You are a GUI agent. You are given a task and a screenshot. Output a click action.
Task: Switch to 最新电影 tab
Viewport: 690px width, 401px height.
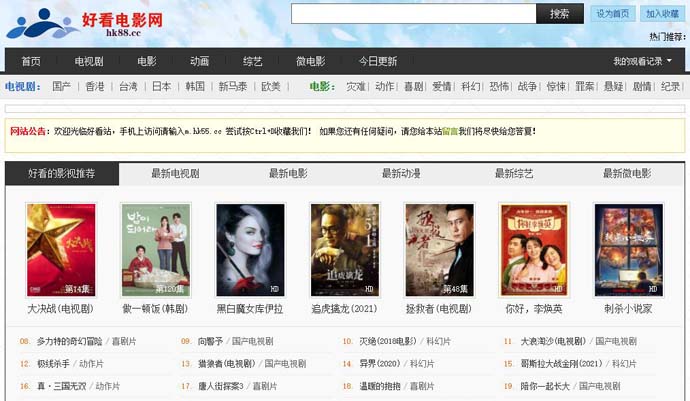[x=288, y=173]
